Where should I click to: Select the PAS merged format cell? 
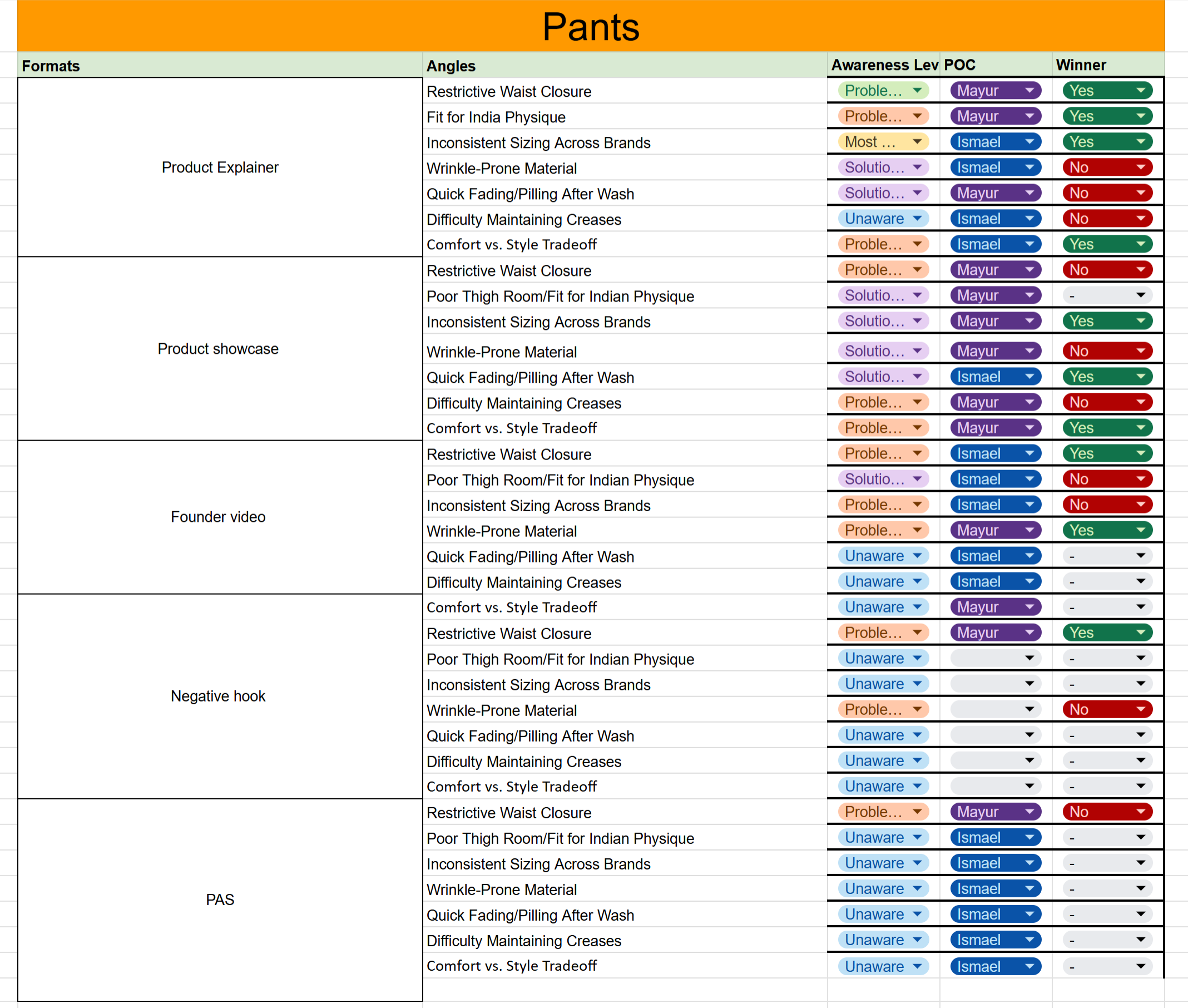pyautogui.click(x=220, y=900)
